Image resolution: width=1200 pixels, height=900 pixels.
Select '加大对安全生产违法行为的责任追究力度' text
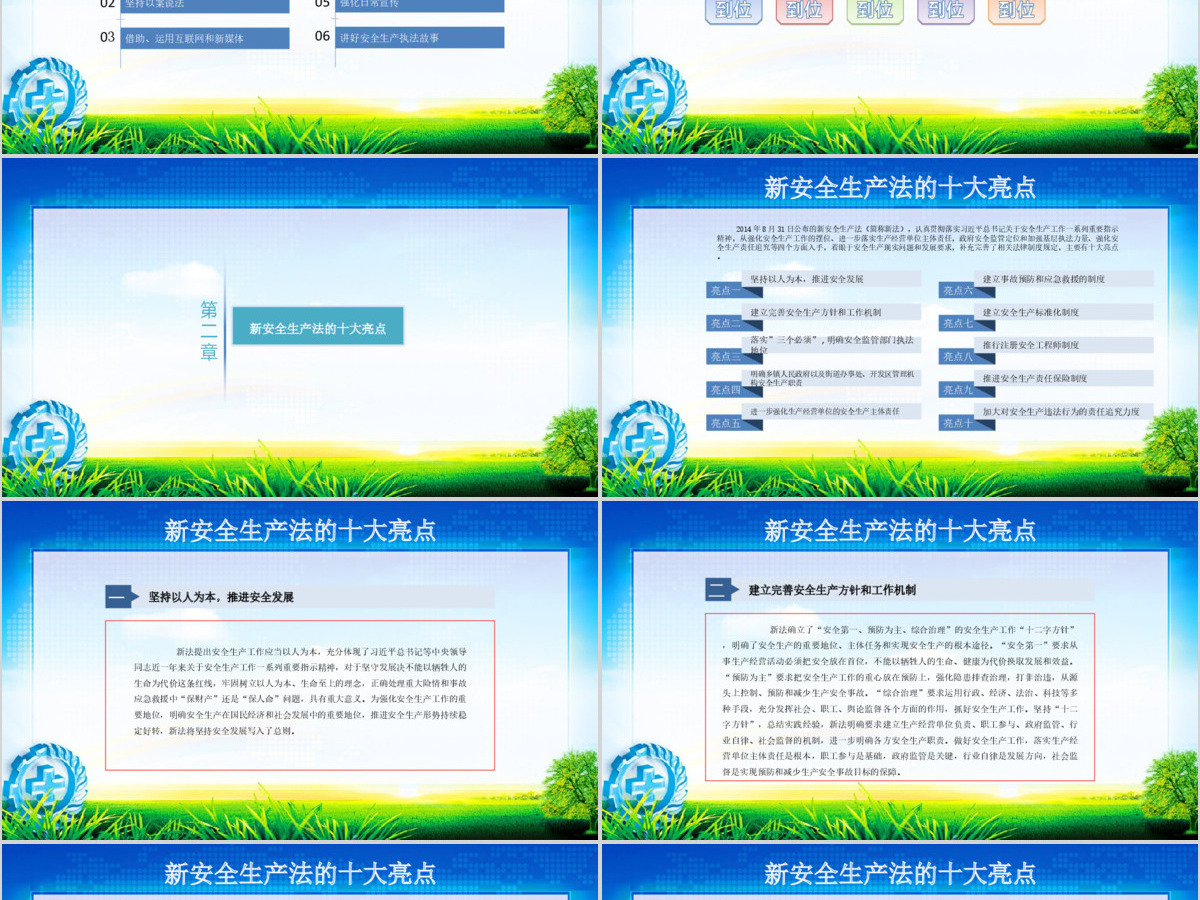[1061, 411]
